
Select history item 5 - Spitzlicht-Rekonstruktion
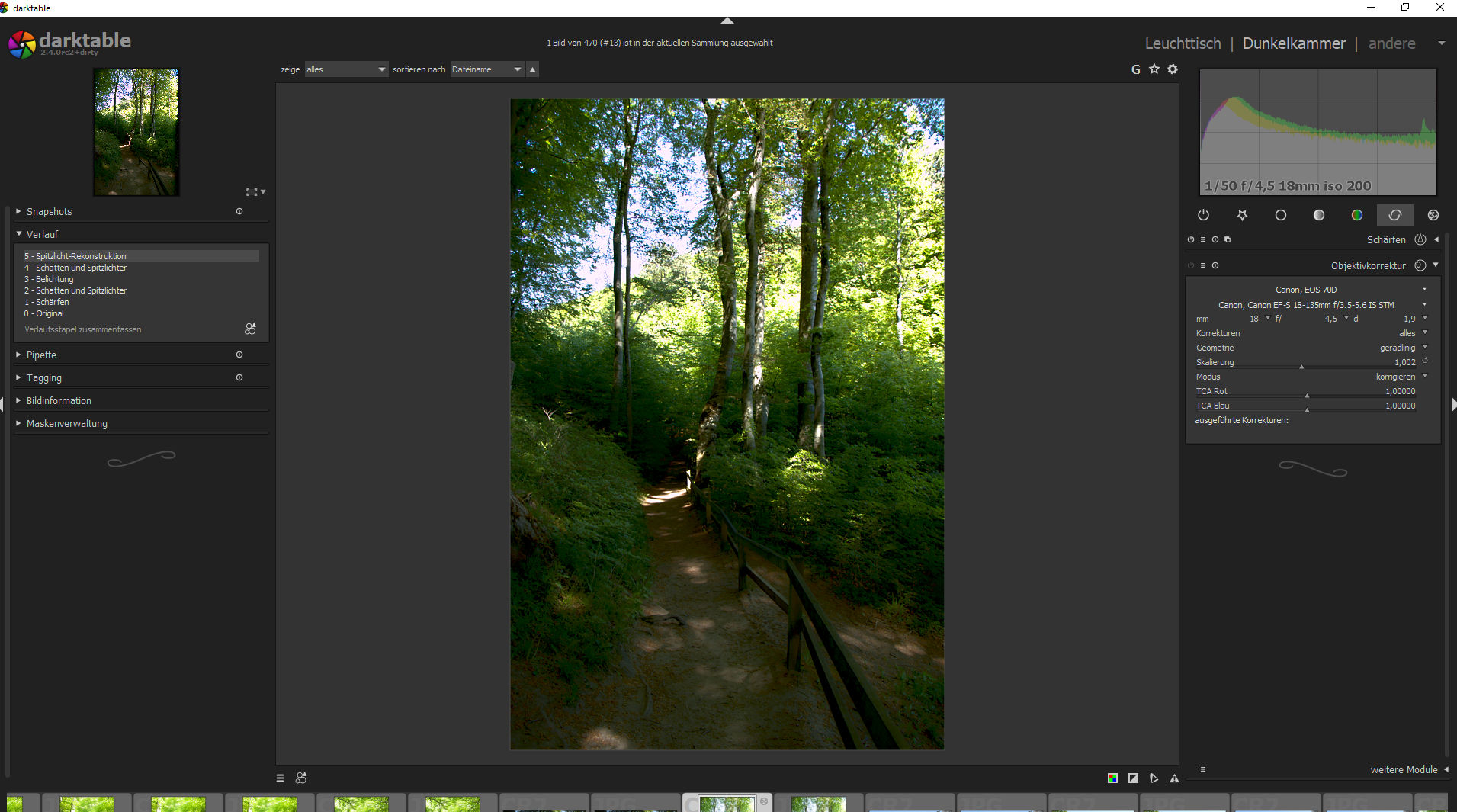pos(141,256)
